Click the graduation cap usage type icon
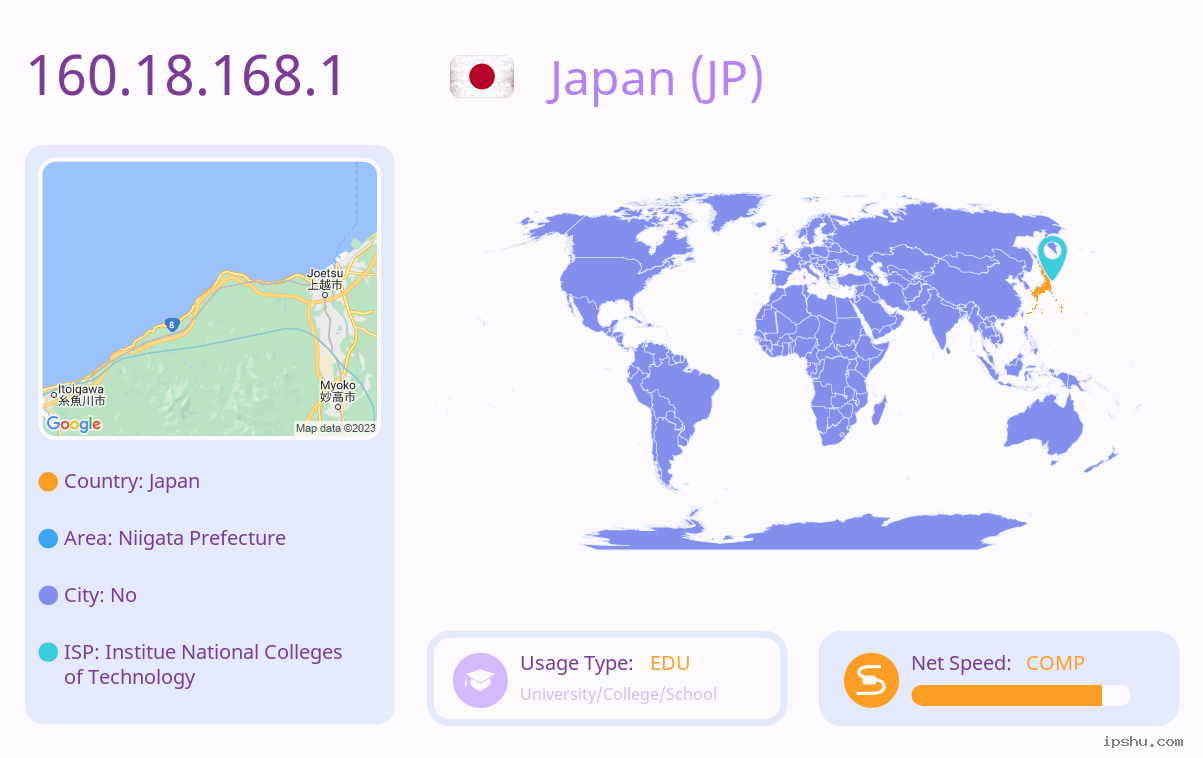 tap(480, 680)
